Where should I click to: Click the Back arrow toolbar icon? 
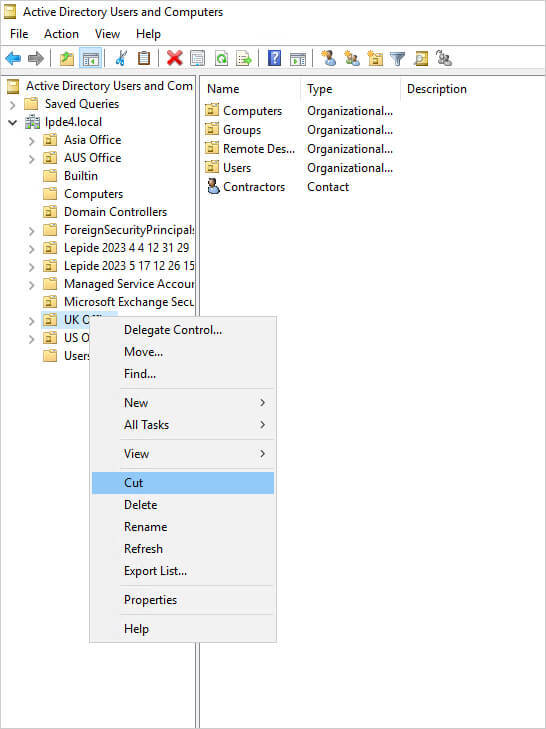(13, 59)
